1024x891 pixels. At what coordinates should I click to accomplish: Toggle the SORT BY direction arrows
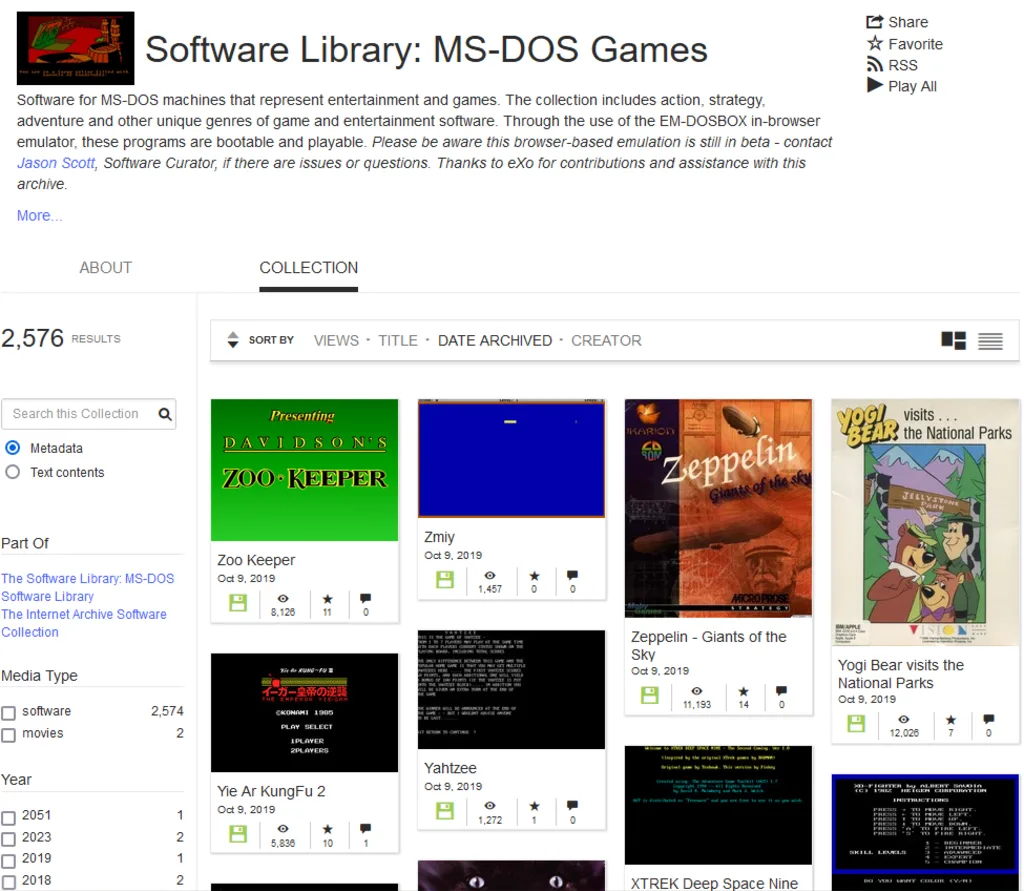pyautogui.click(x=232, y=340)
